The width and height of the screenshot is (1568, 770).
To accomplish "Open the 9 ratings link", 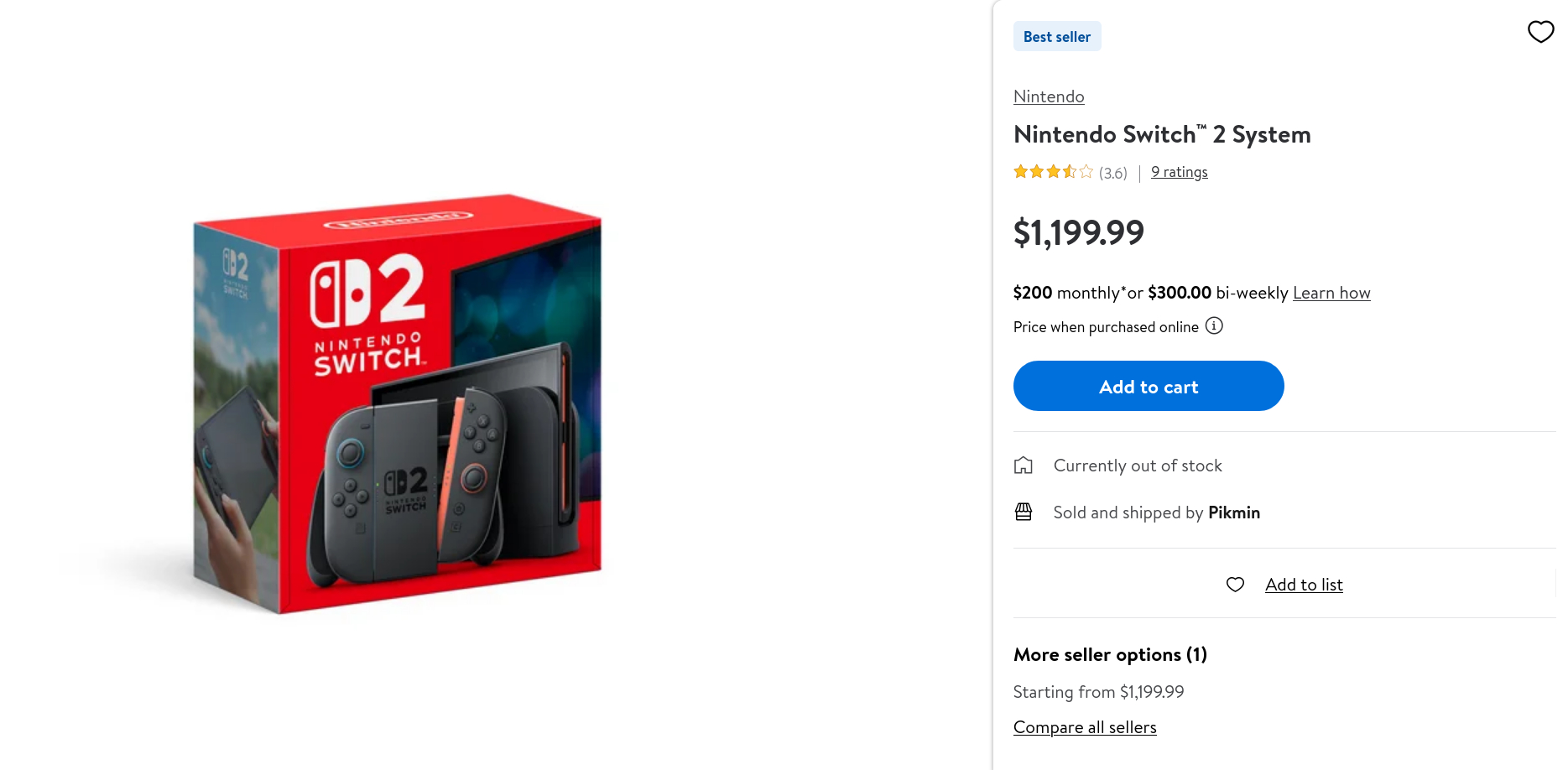I will tap(1179, 172).
